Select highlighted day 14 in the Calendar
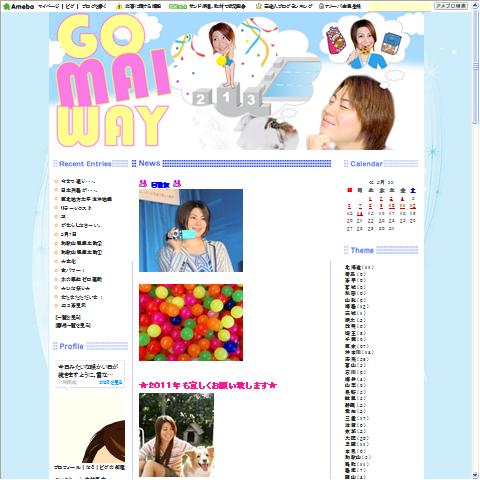Image resolution: width=480 pixels, height=480 pixels. coord(360,214)
